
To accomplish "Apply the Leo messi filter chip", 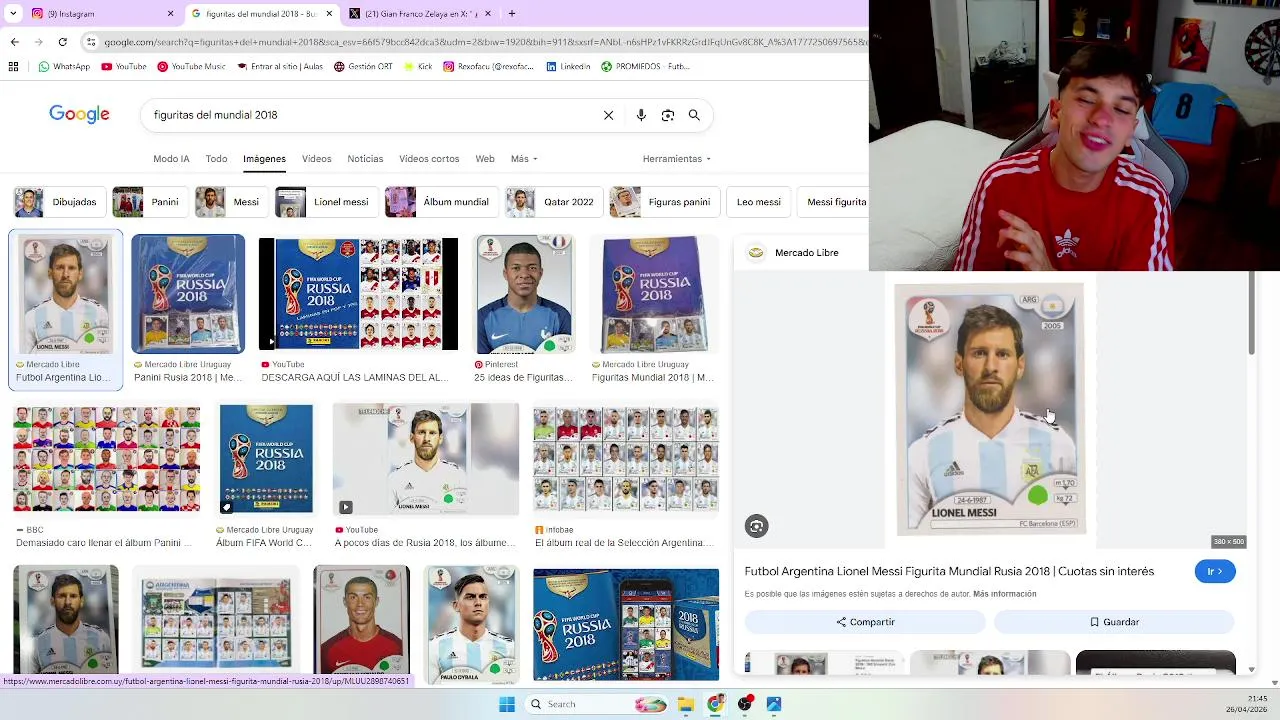I will (758, 202).
